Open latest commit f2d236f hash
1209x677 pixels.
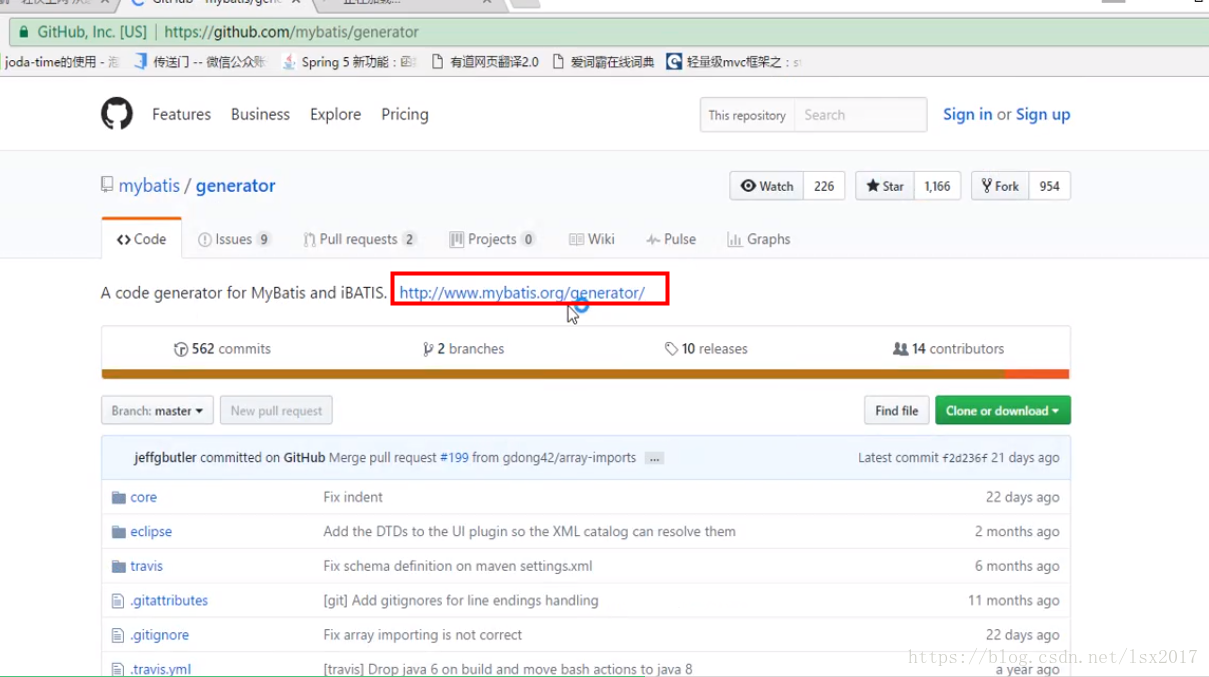(x=965, y=458)
